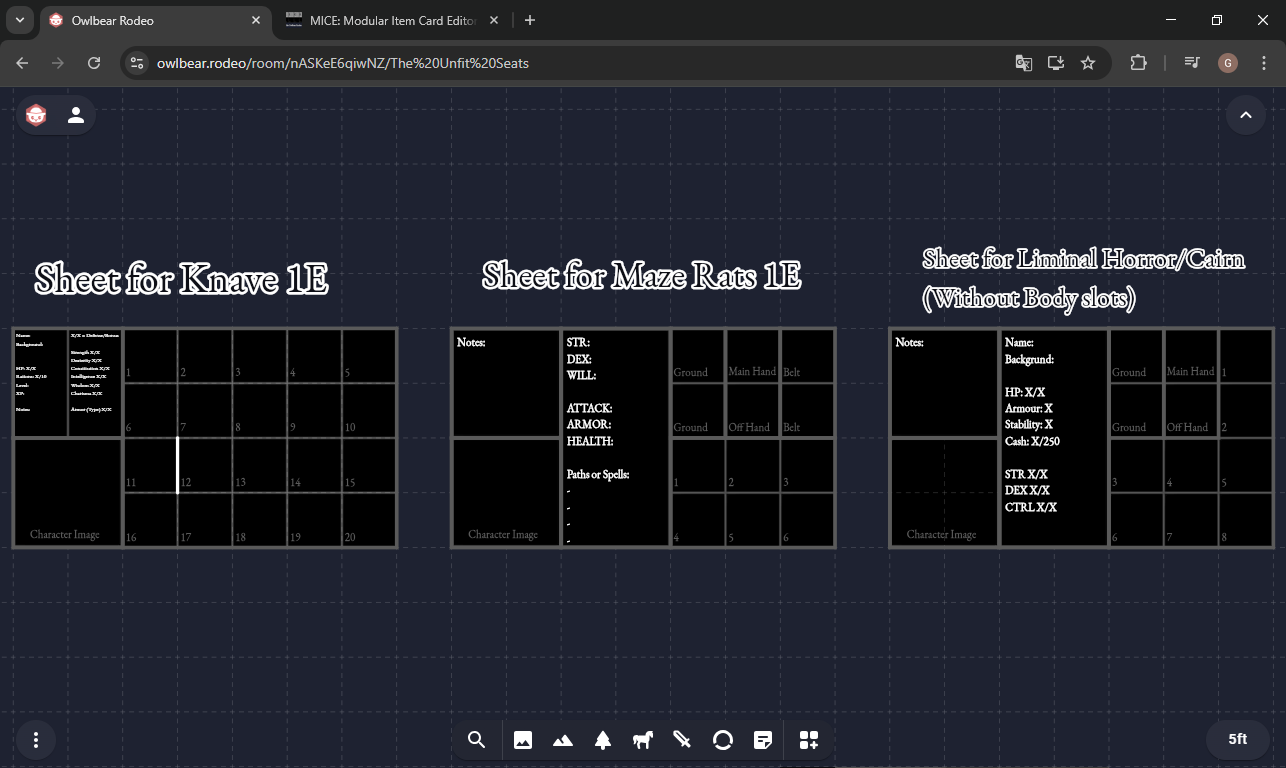Click the Notes box on the Maze Rats sheet

(x=505, y=383)
